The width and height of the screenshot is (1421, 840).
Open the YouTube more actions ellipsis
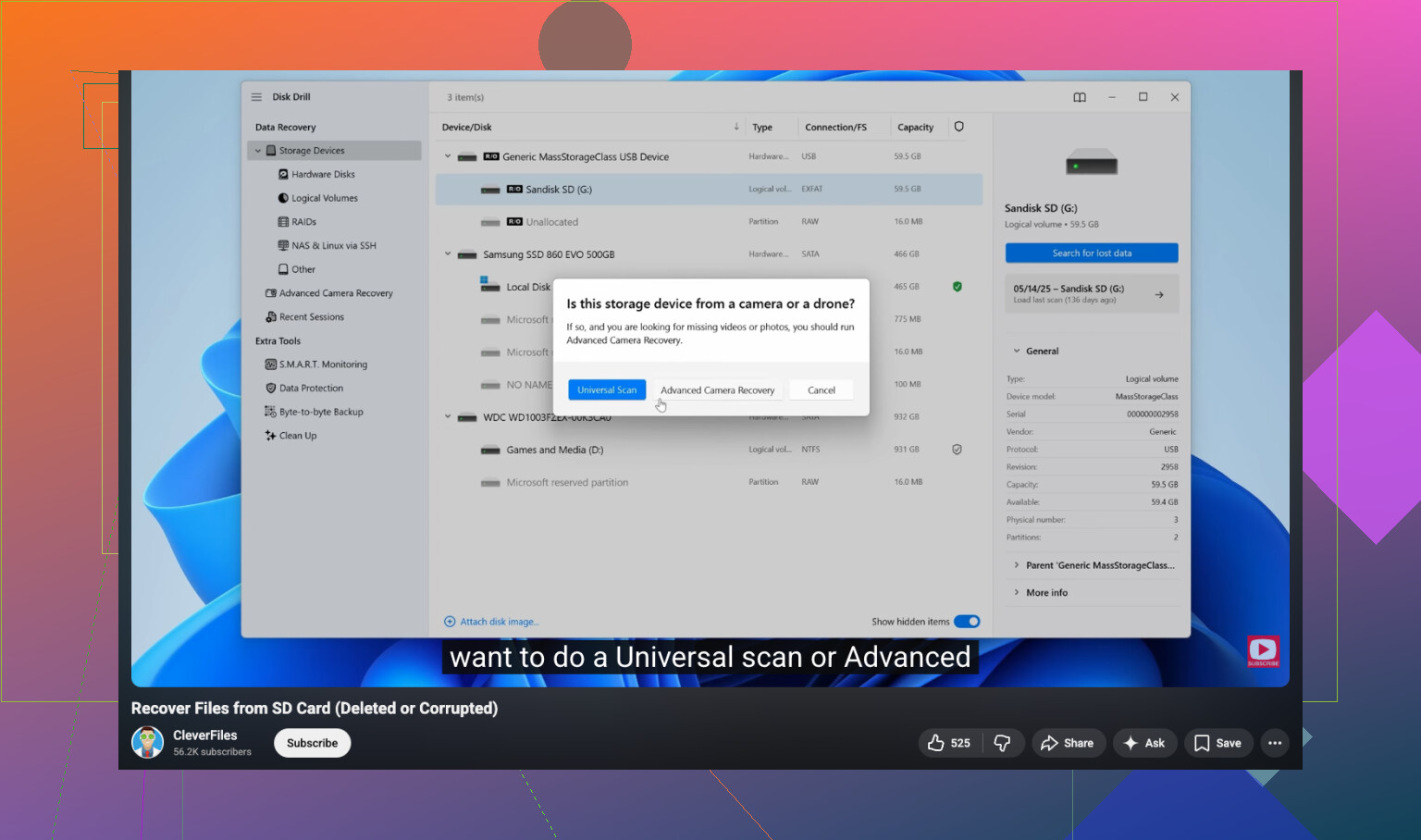pyautogui.click(x=1275, y=743)
